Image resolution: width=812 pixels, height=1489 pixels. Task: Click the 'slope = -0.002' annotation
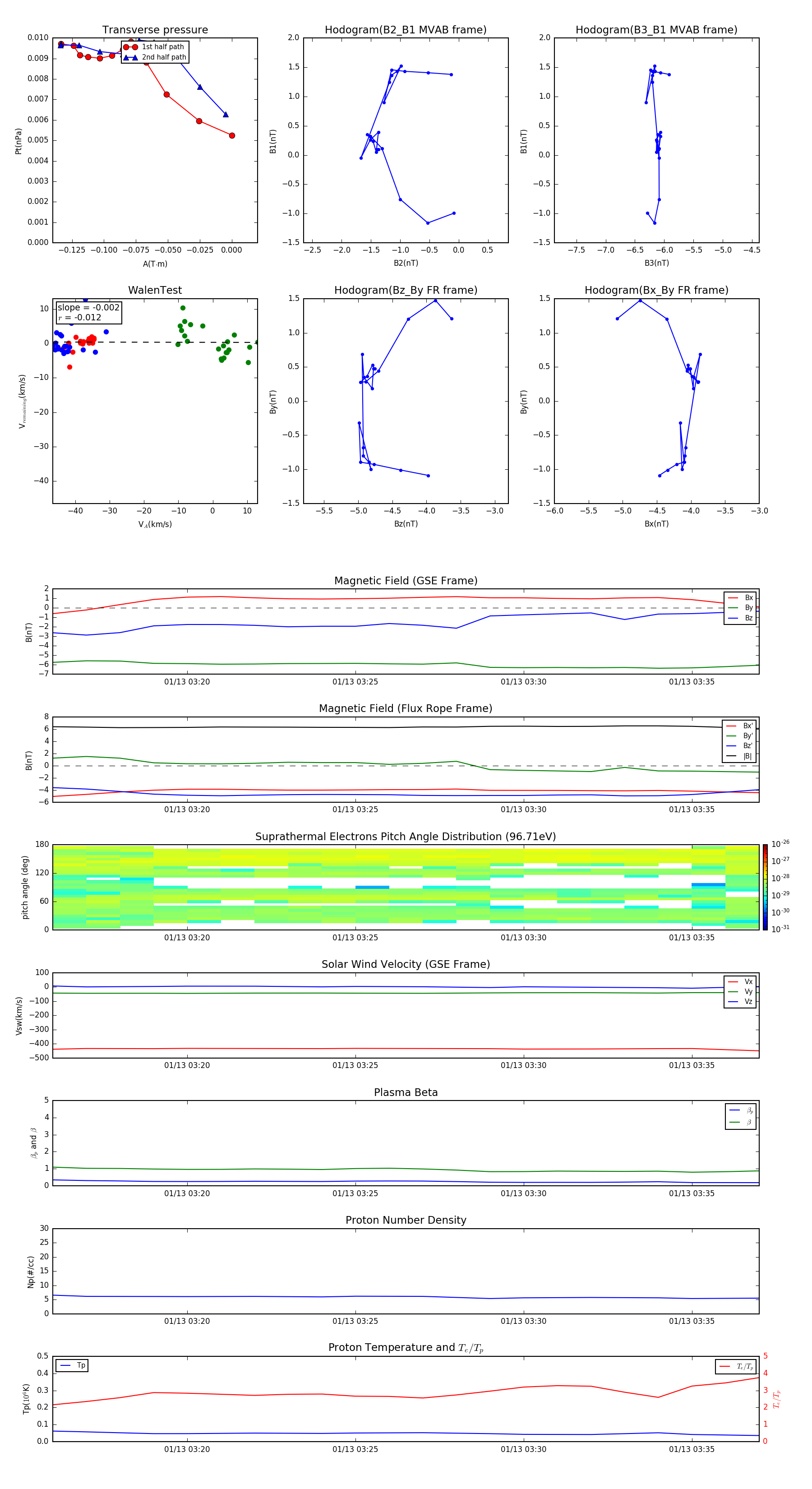(88, 308)
